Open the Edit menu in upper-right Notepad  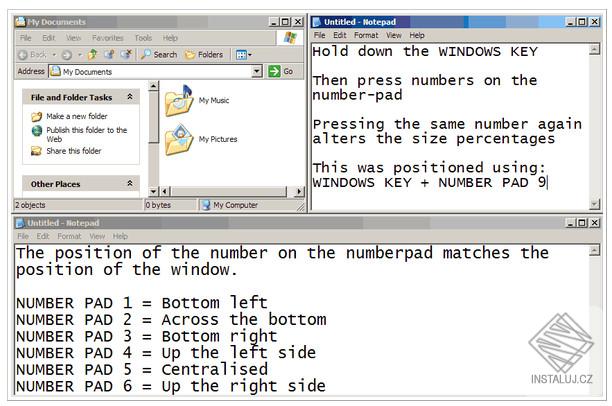(x=340, y=35)
